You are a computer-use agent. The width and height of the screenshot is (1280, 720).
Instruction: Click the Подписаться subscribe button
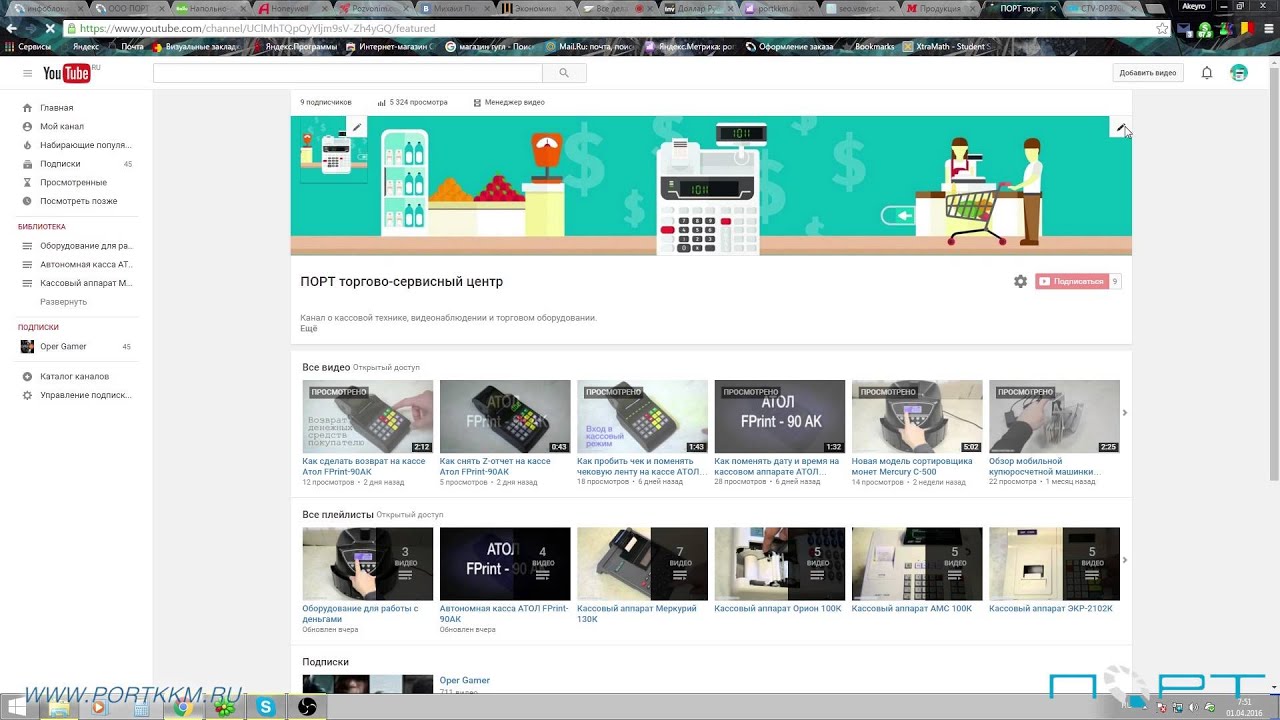click(1072, 282)
